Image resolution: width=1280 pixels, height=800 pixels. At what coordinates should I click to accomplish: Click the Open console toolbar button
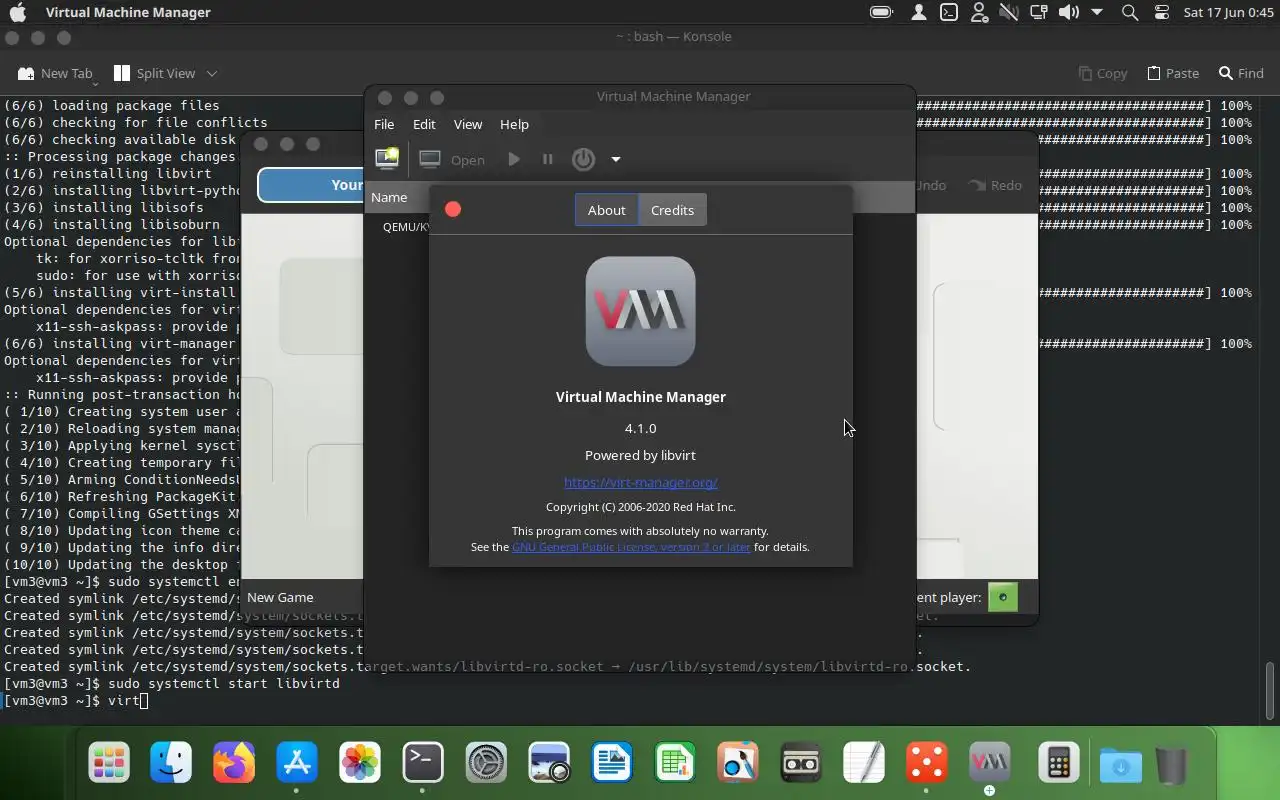coord(452,159)
